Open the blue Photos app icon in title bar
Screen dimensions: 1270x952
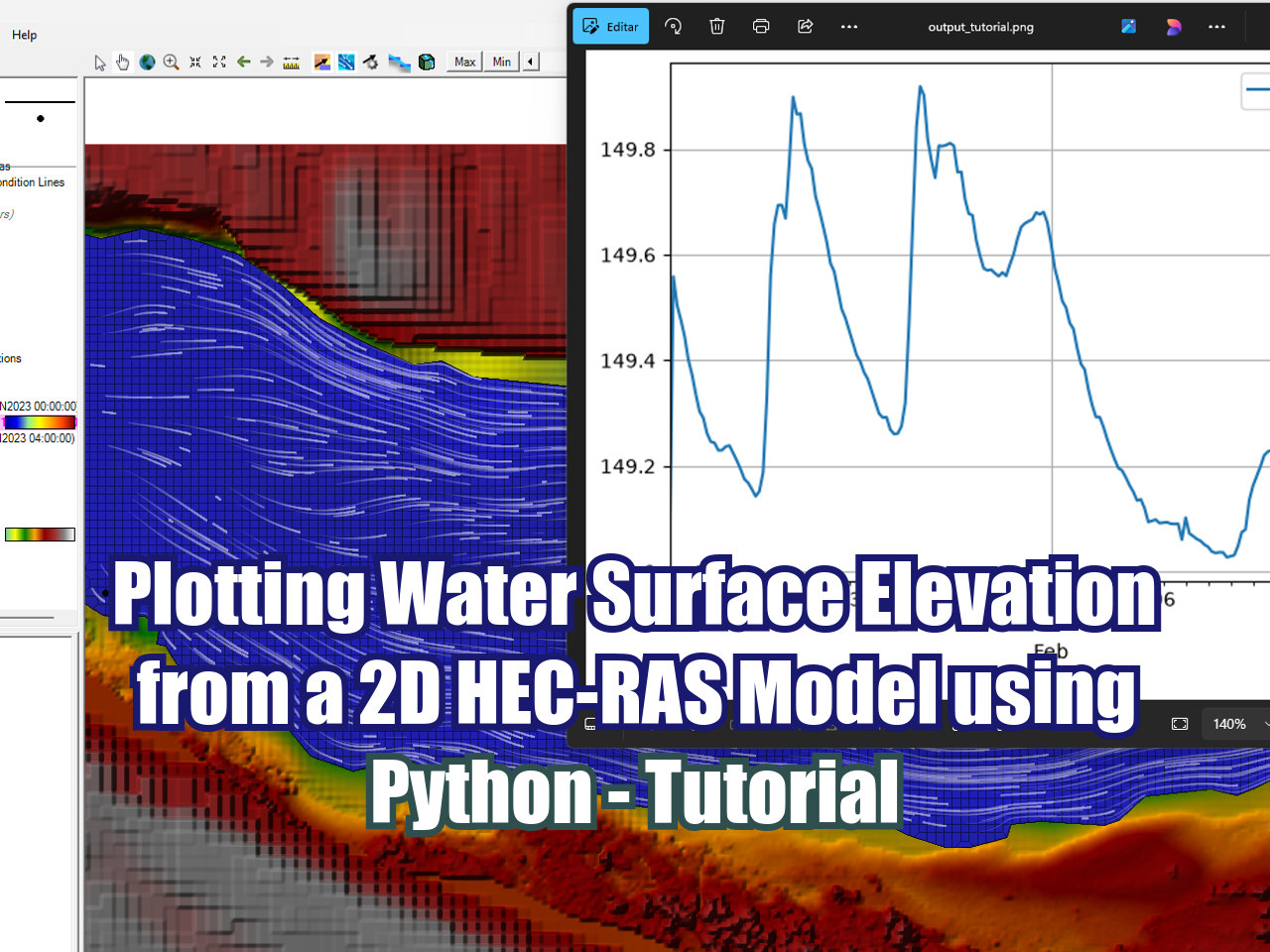[x=1129, y=27]
